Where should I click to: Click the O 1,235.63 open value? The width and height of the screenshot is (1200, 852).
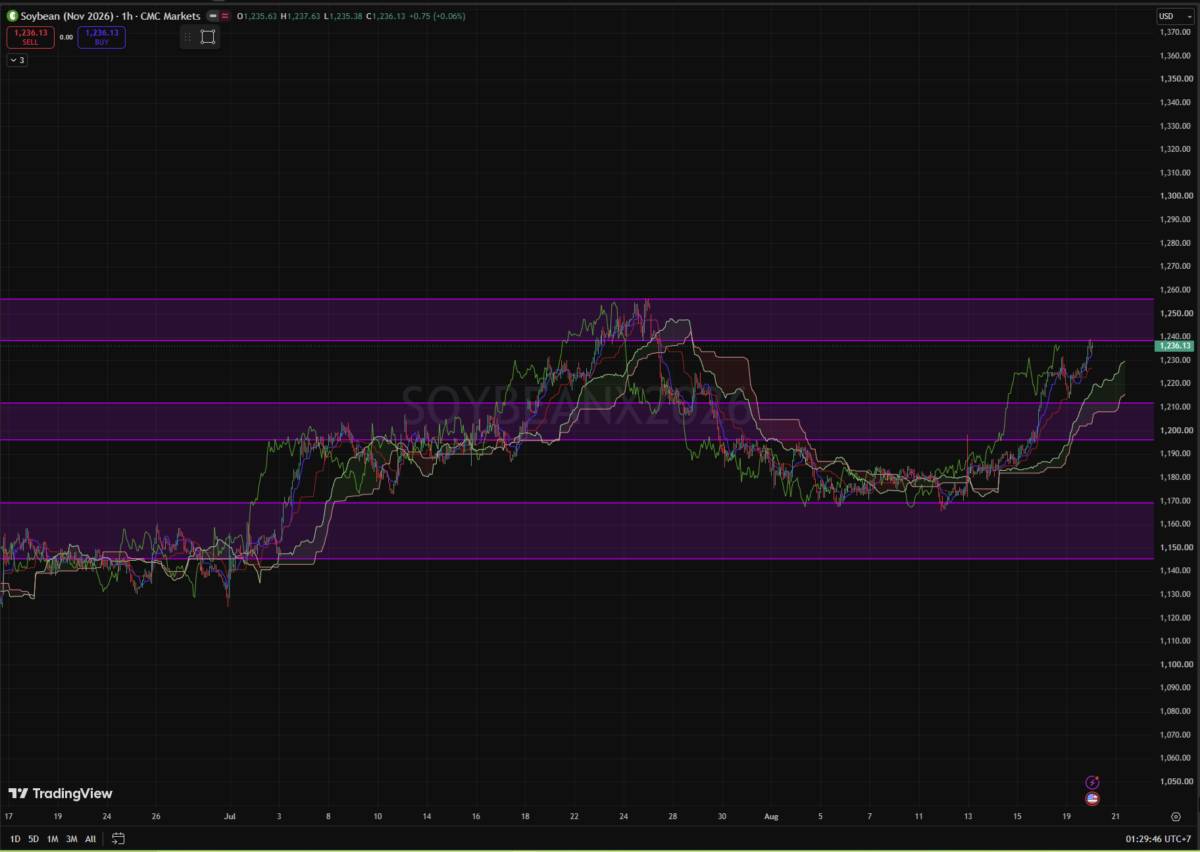pyautogui.click(x=256, y=16)
